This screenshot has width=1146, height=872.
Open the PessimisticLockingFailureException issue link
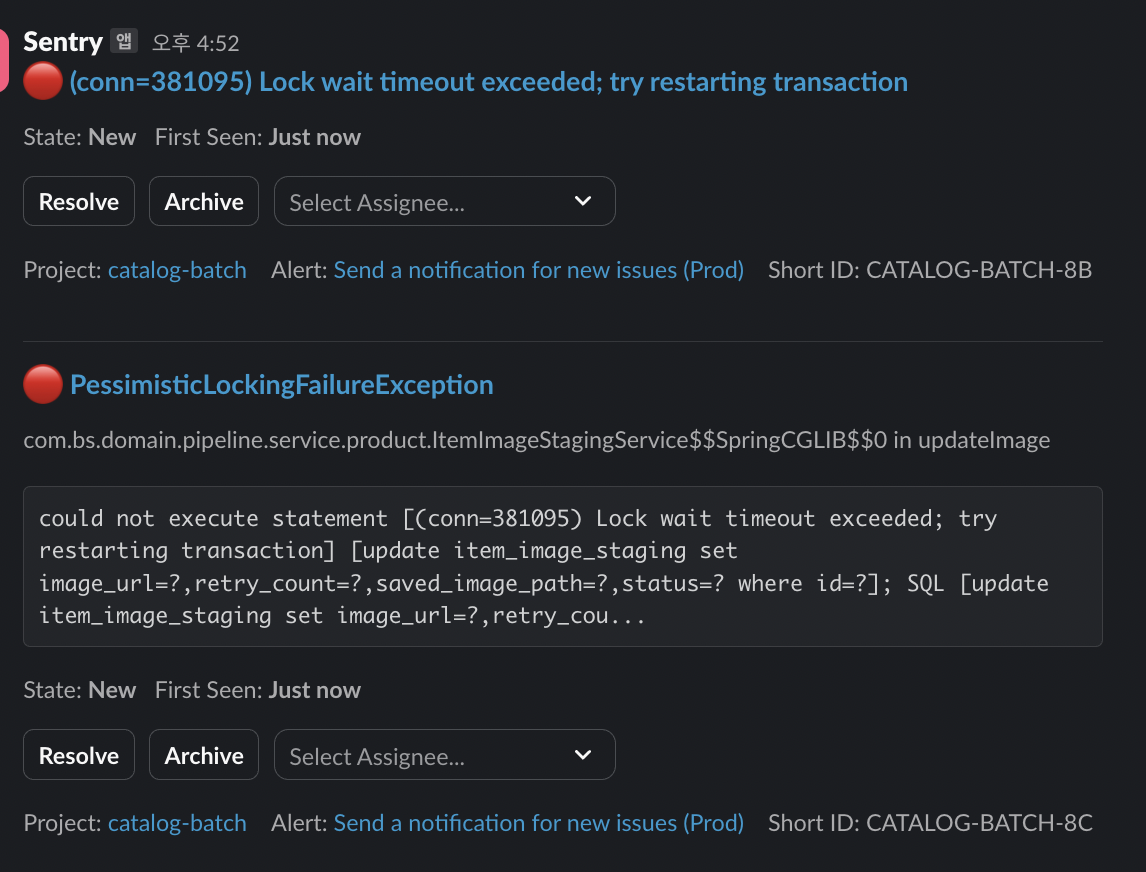coord(281,385)
